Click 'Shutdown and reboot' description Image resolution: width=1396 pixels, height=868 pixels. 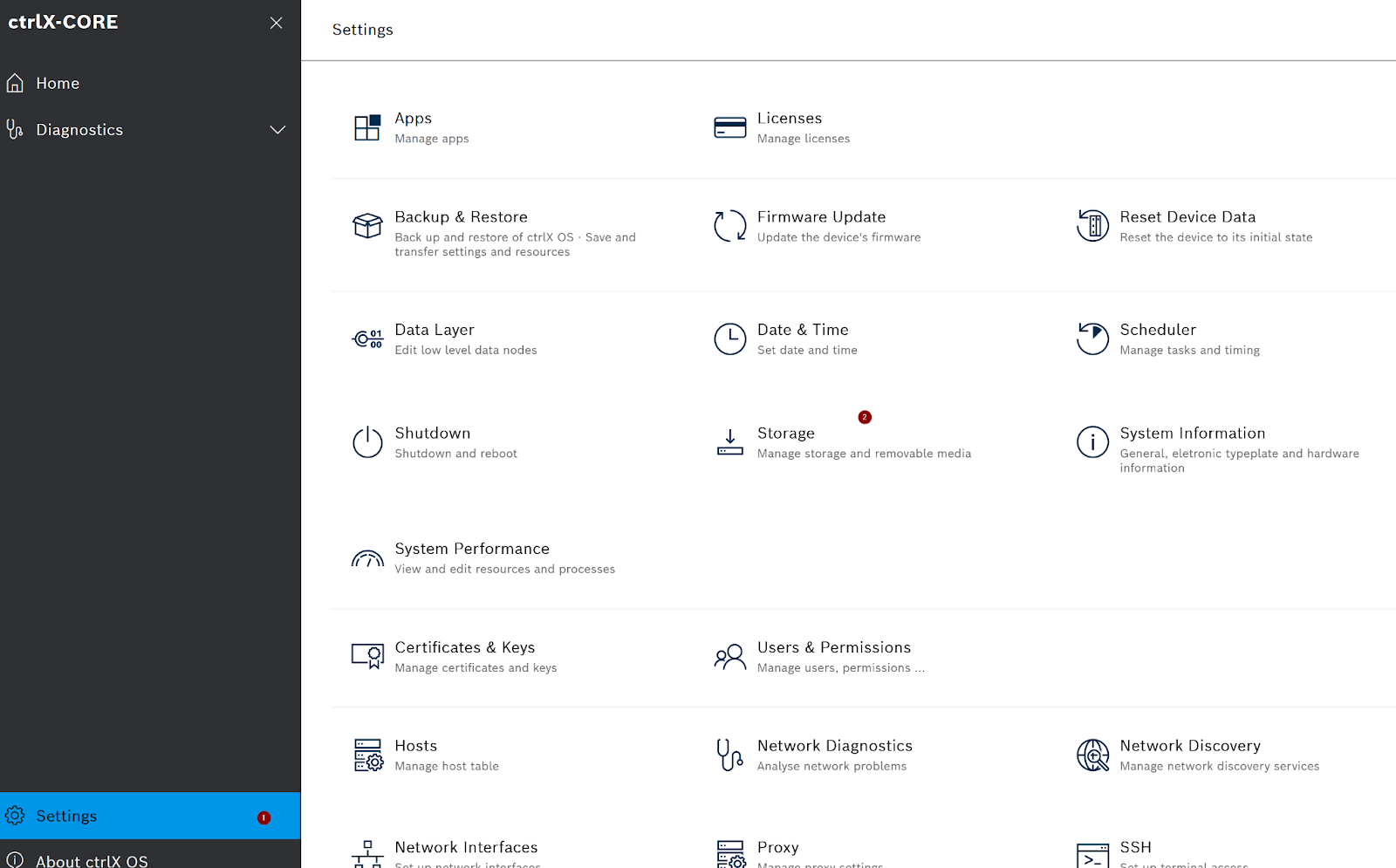[x=455, y=454]
